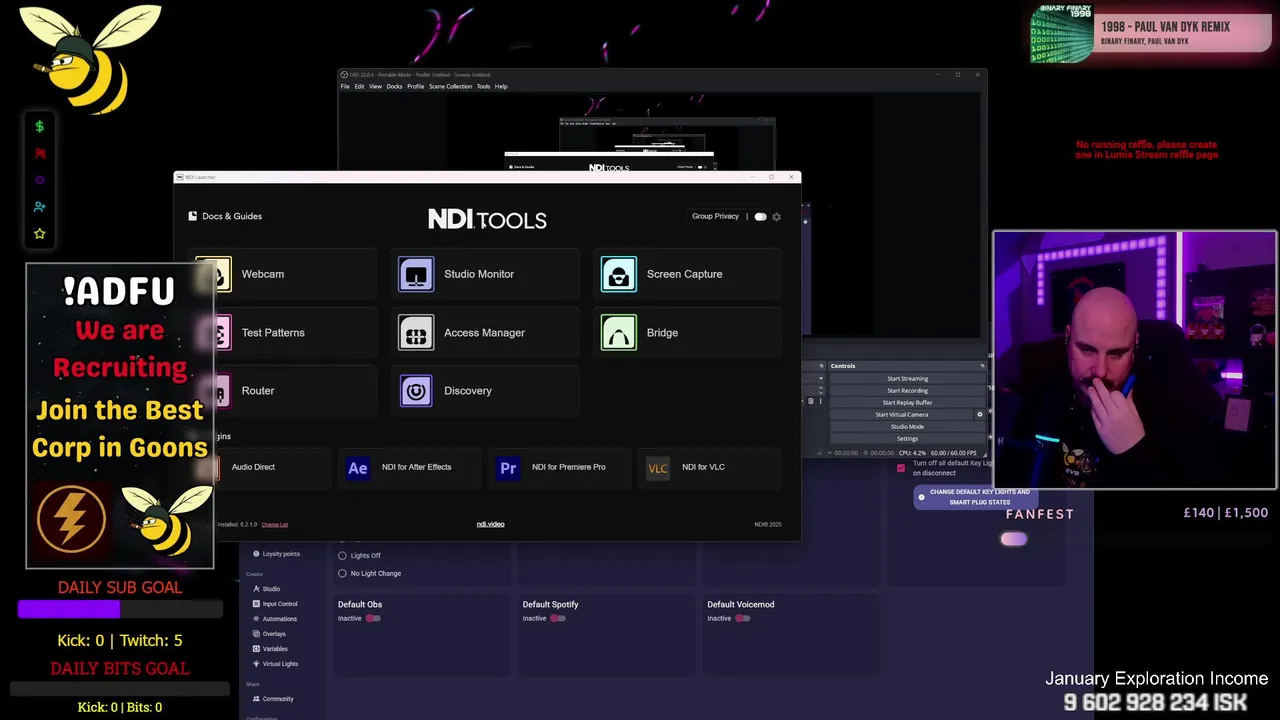Screen dimensions: 1280x720
Task: Select the Lights Off radio button
Action: click(x=342, y=555)
